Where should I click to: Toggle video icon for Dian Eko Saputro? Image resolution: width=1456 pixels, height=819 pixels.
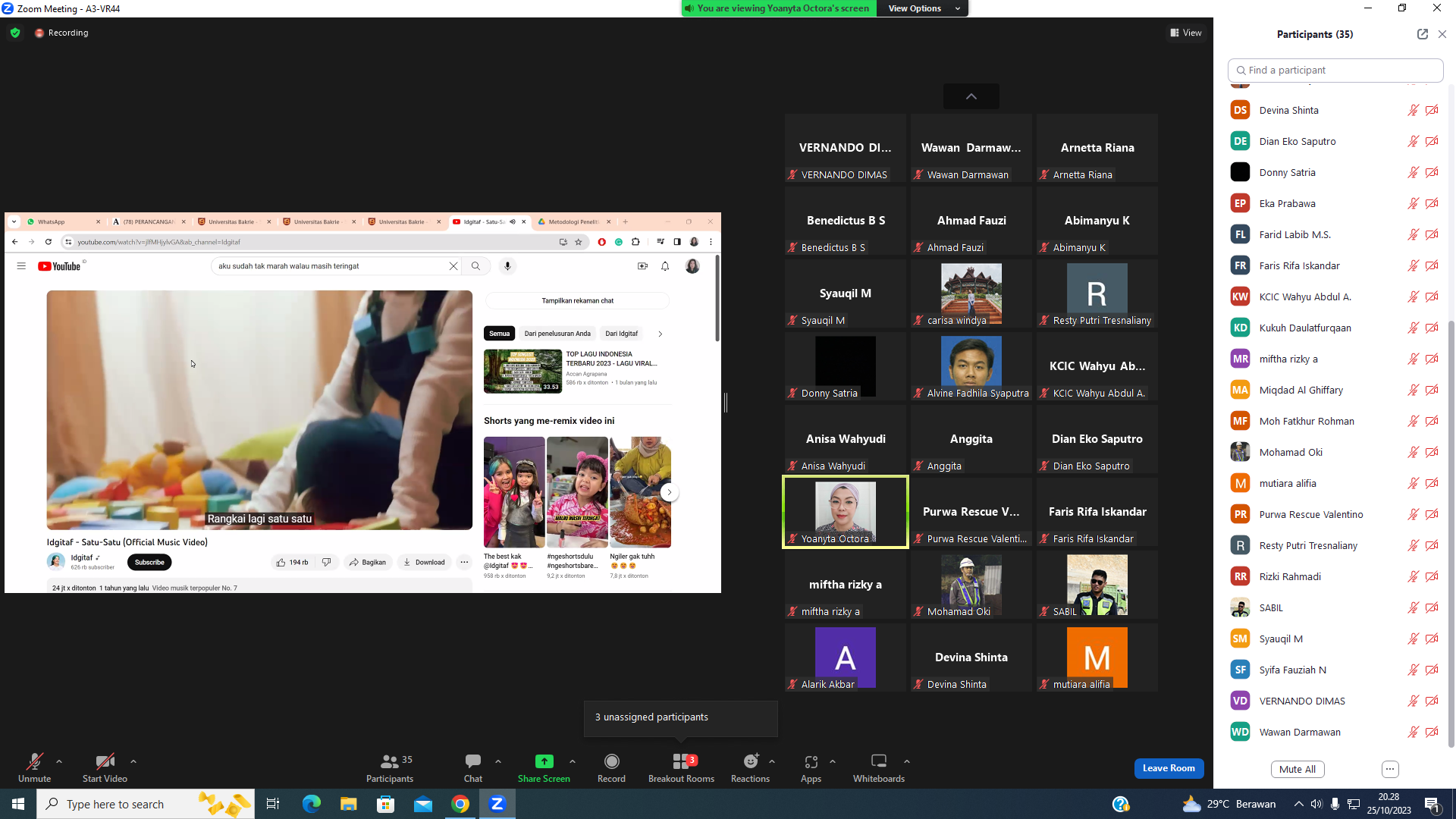point(1432,141)
